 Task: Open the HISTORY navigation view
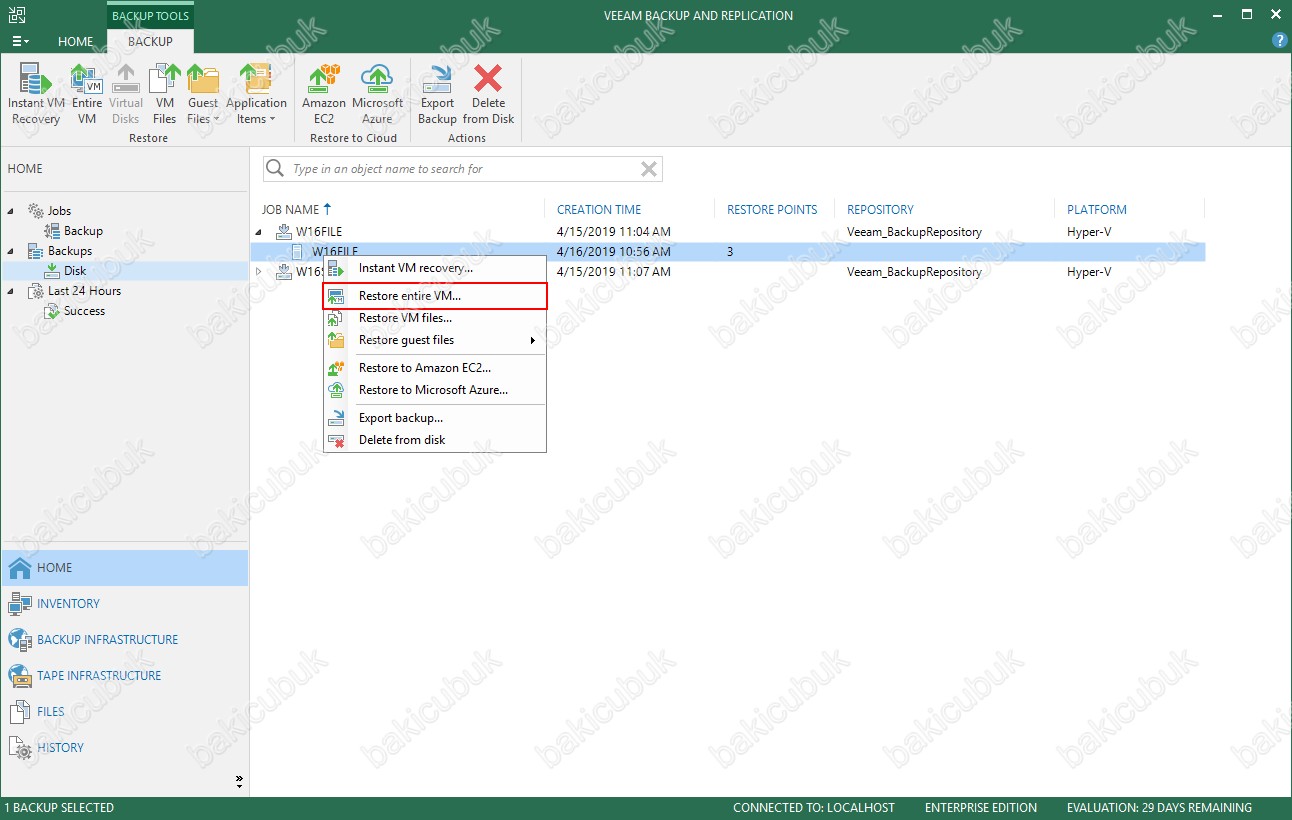(x=124, y=748)
